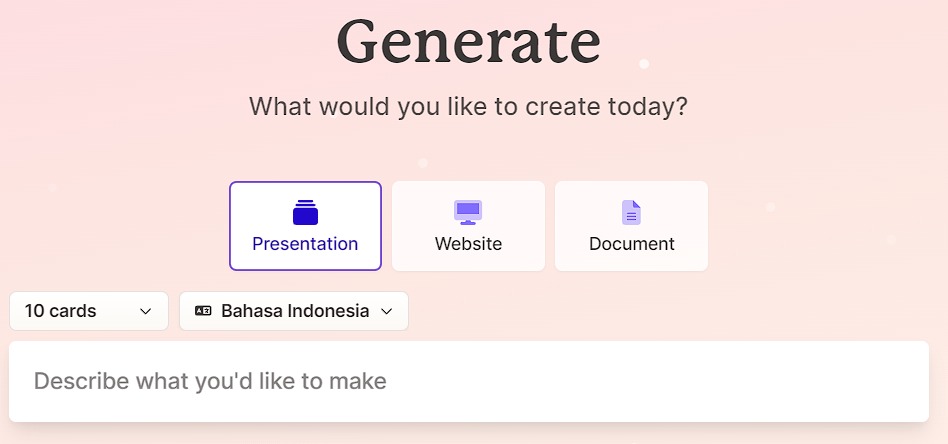Click the "What would you like to create today?" subtitle
This screenshot has width=948, height=444.
click(468, 106)
